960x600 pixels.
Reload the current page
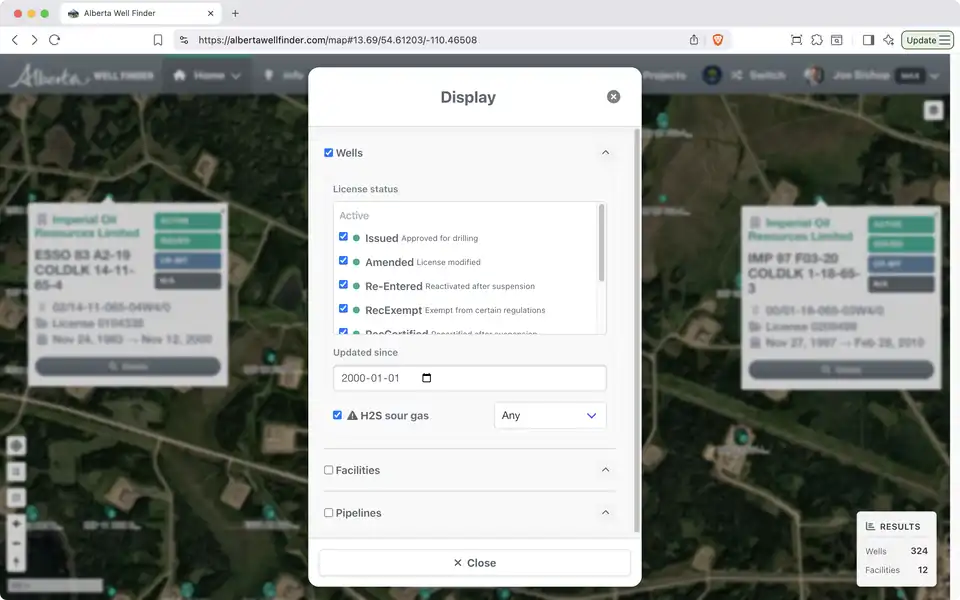click(x=54, y=40)
